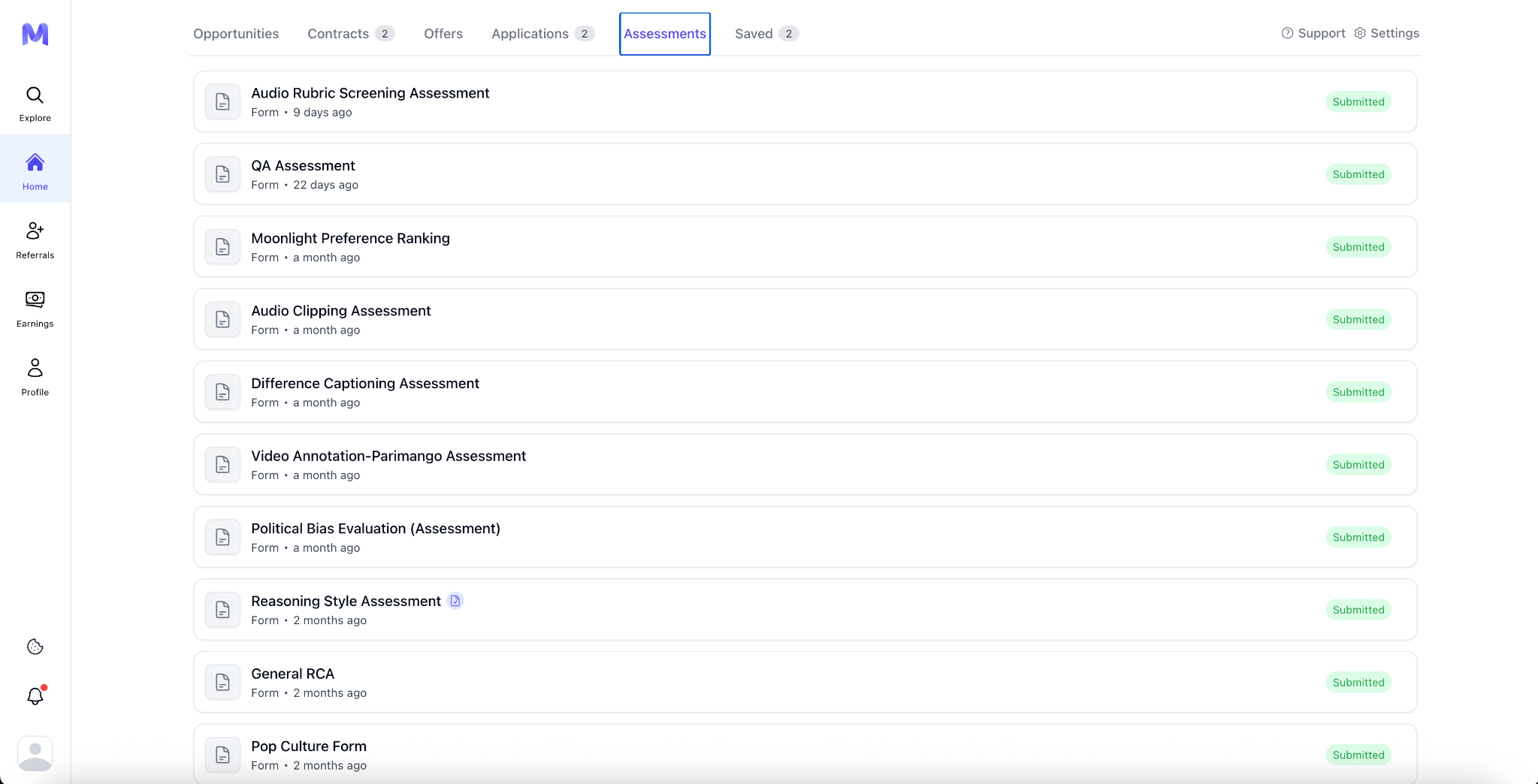Click the Mercor logo at top left
The image size is (1538, 784).
click(35, 34)
